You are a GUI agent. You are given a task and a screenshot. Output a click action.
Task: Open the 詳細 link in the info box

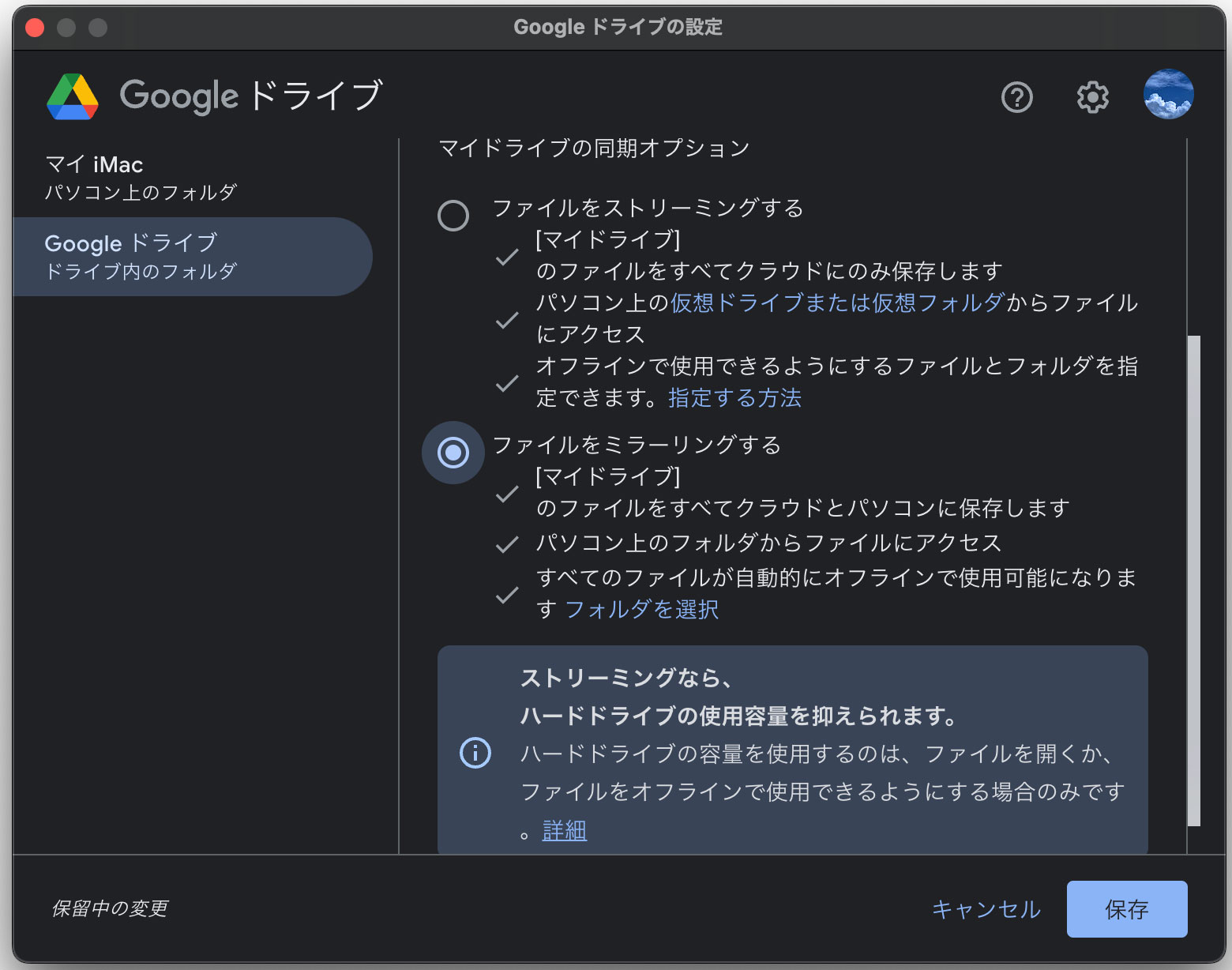[565, 830]
